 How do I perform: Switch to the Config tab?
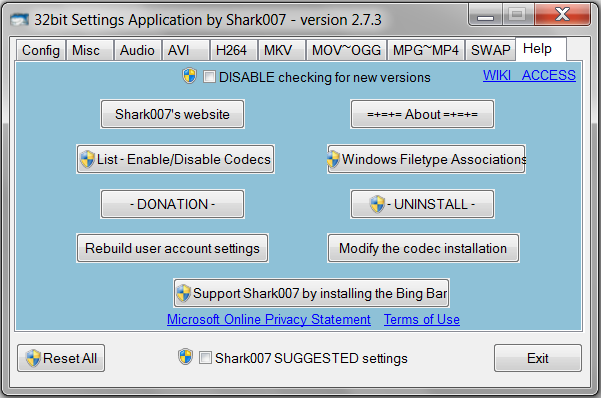[41, 50]
